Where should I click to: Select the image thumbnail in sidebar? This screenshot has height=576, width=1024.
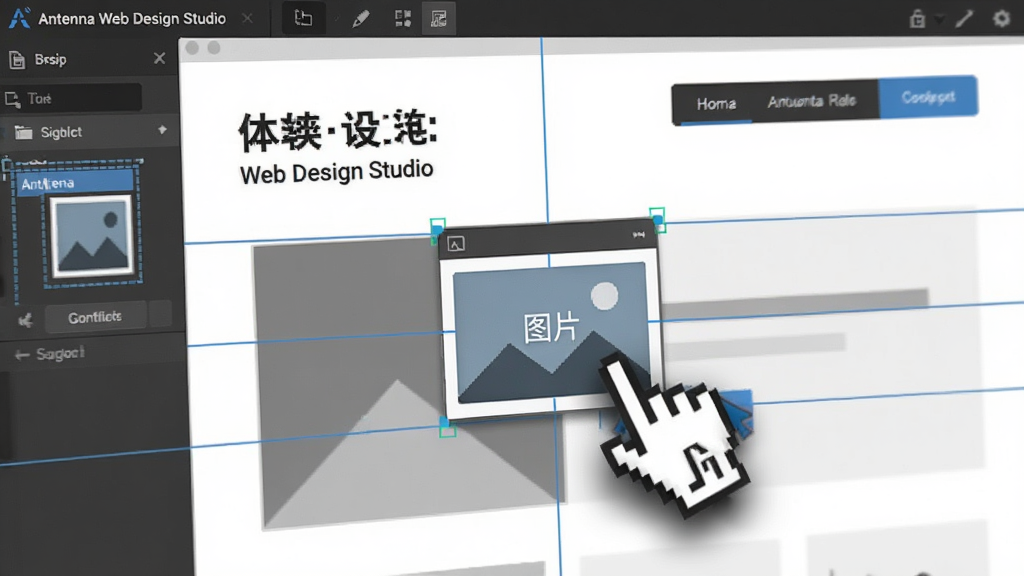pos(92,236)
